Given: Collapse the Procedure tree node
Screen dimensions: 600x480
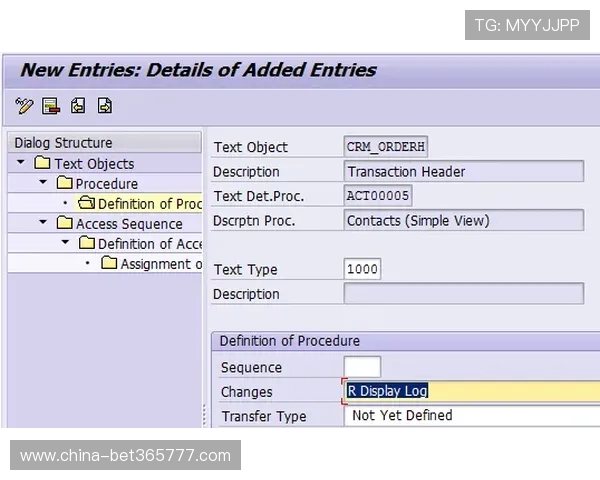Looking at the screenshot, I should click(43, 183).
